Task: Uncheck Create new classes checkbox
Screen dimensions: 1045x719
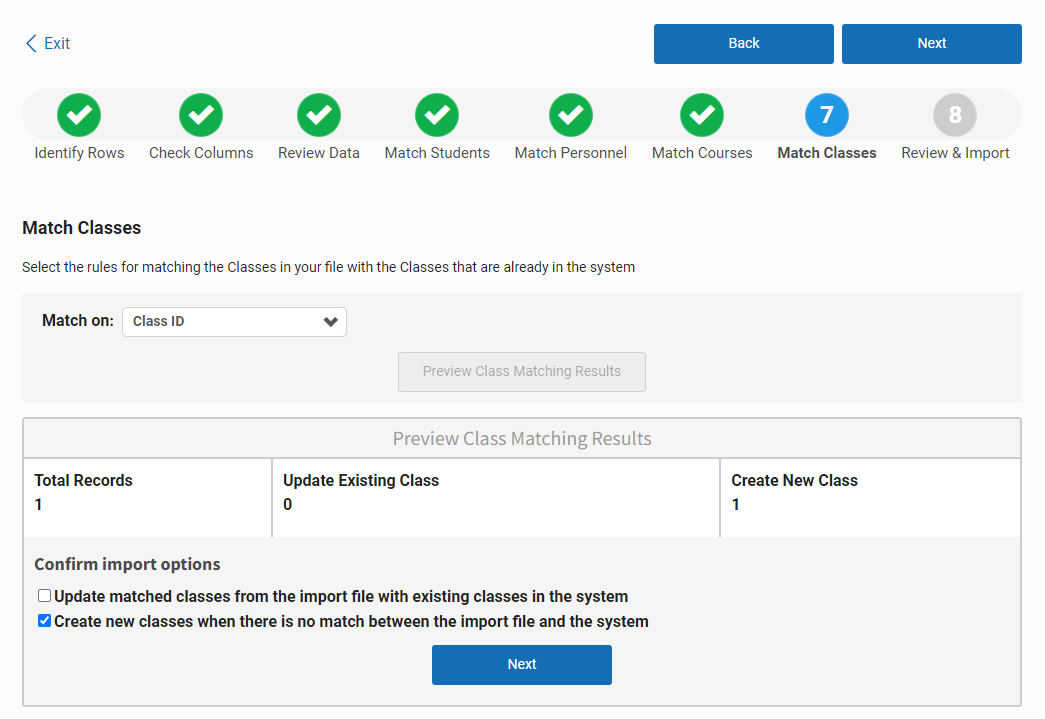Action: tap(45, 621)
